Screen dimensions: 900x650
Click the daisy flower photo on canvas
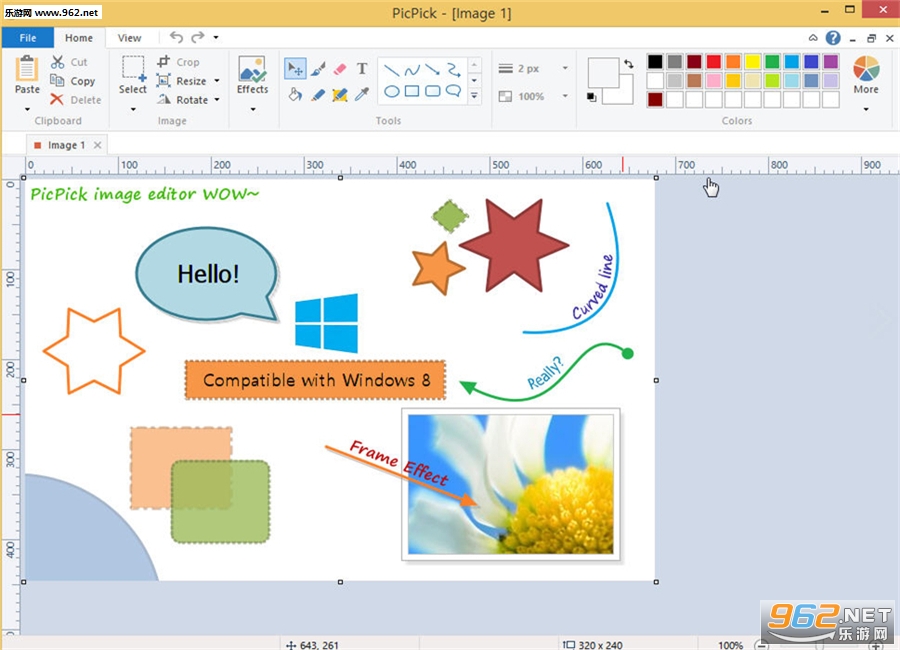click(510, 484)
